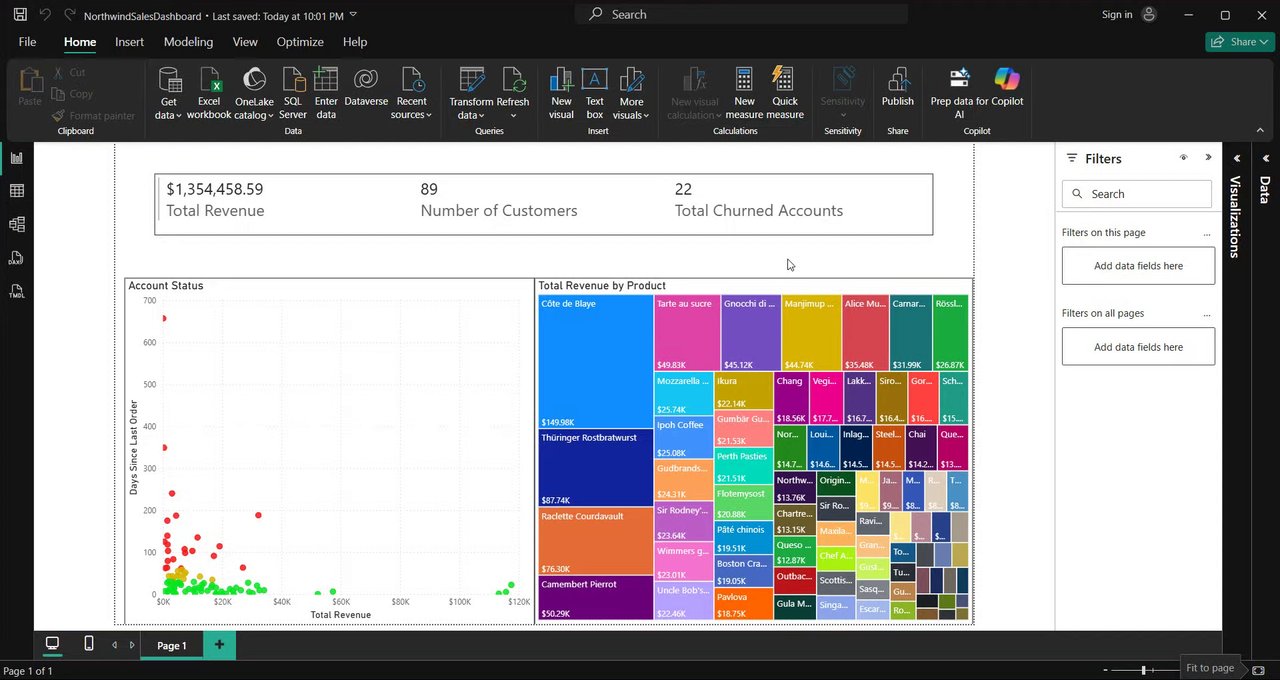Click Sign in at the top

(x=1117, y=15)
